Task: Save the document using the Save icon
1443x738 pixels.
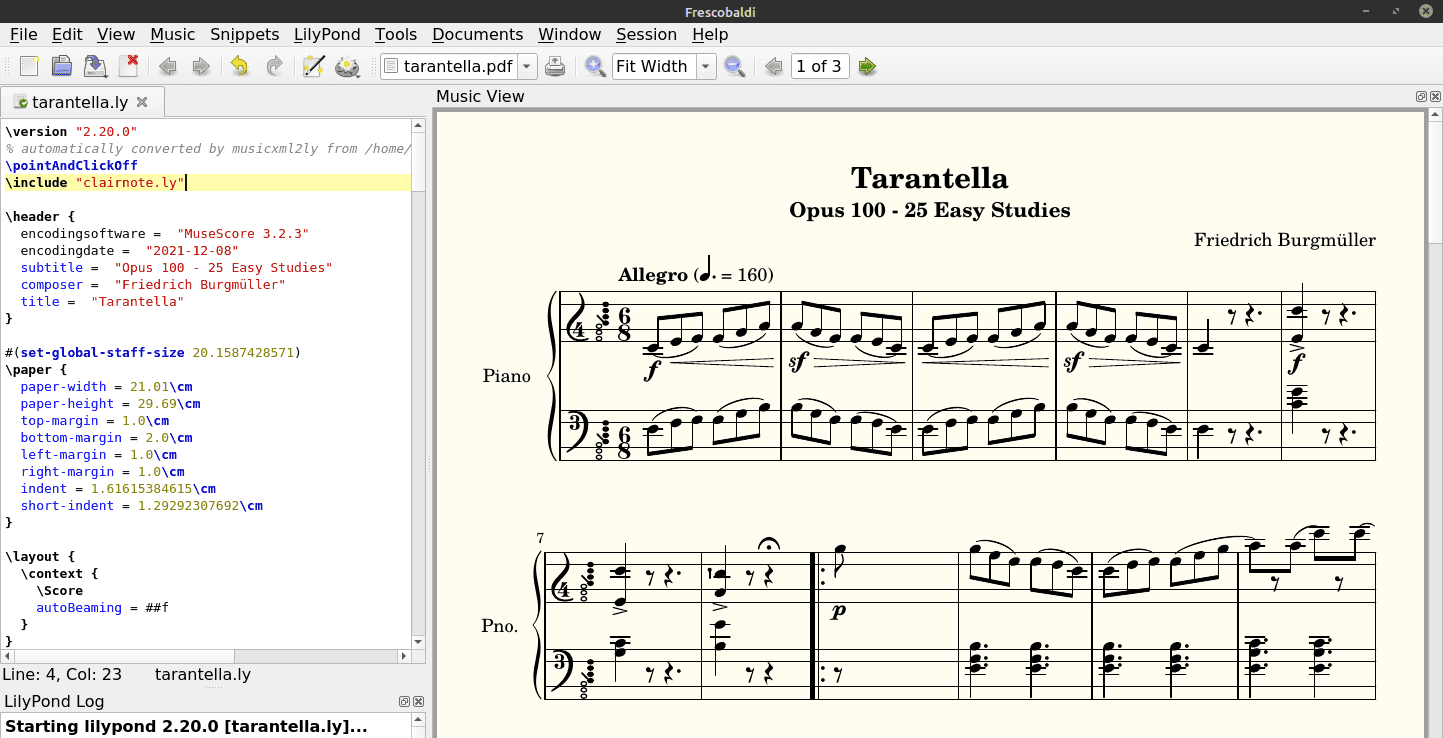Action: click(95, 66)
